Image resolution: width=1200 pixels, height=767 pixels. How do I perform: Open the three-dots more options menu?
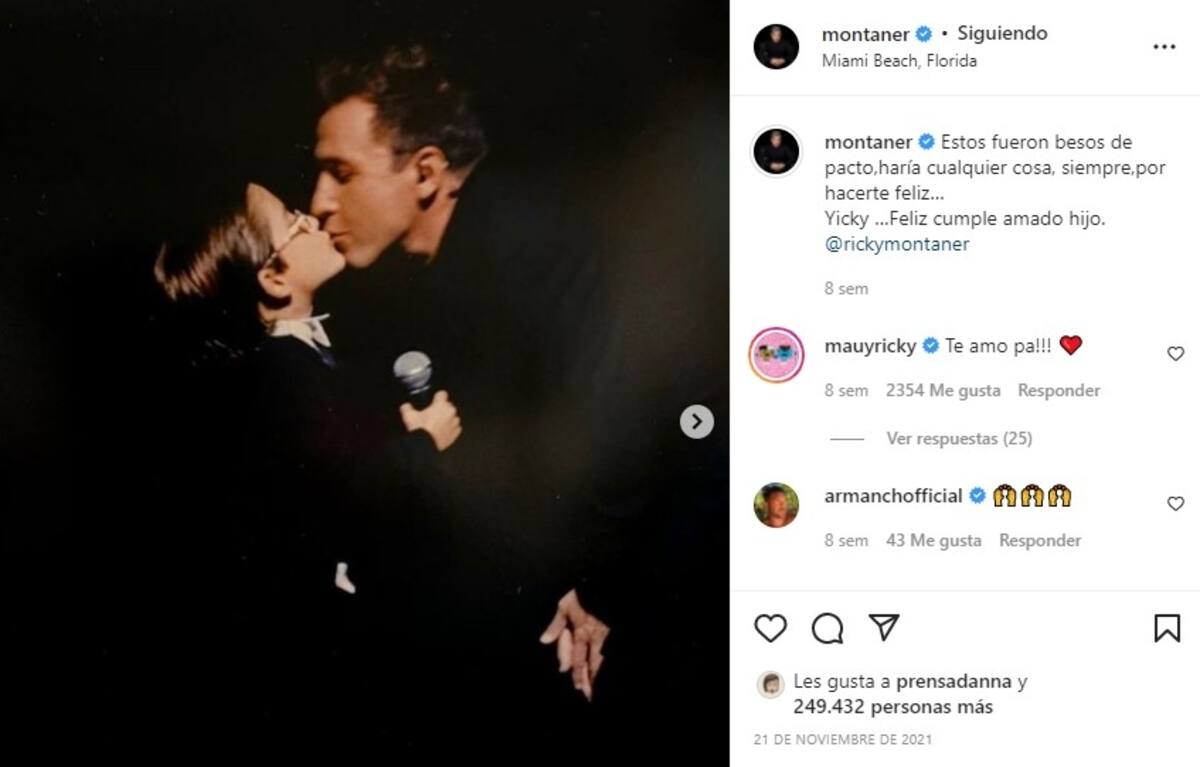[1164, 47]
